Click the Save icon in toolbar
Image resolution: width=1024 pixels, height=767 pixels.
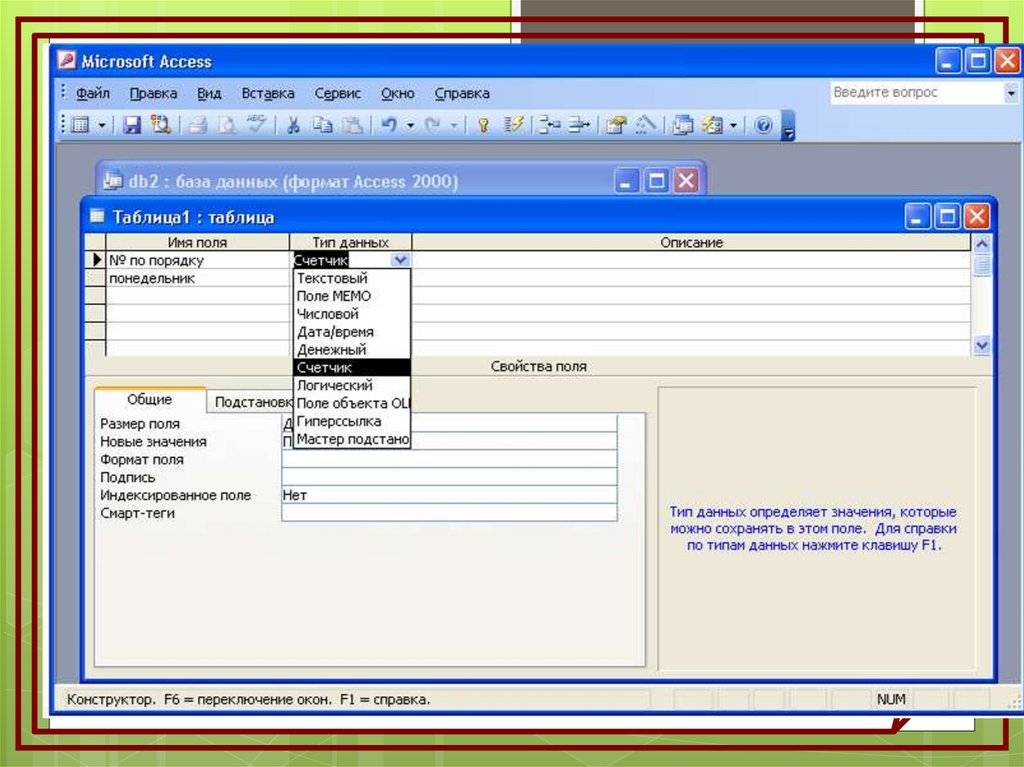(x=131, y=125)
